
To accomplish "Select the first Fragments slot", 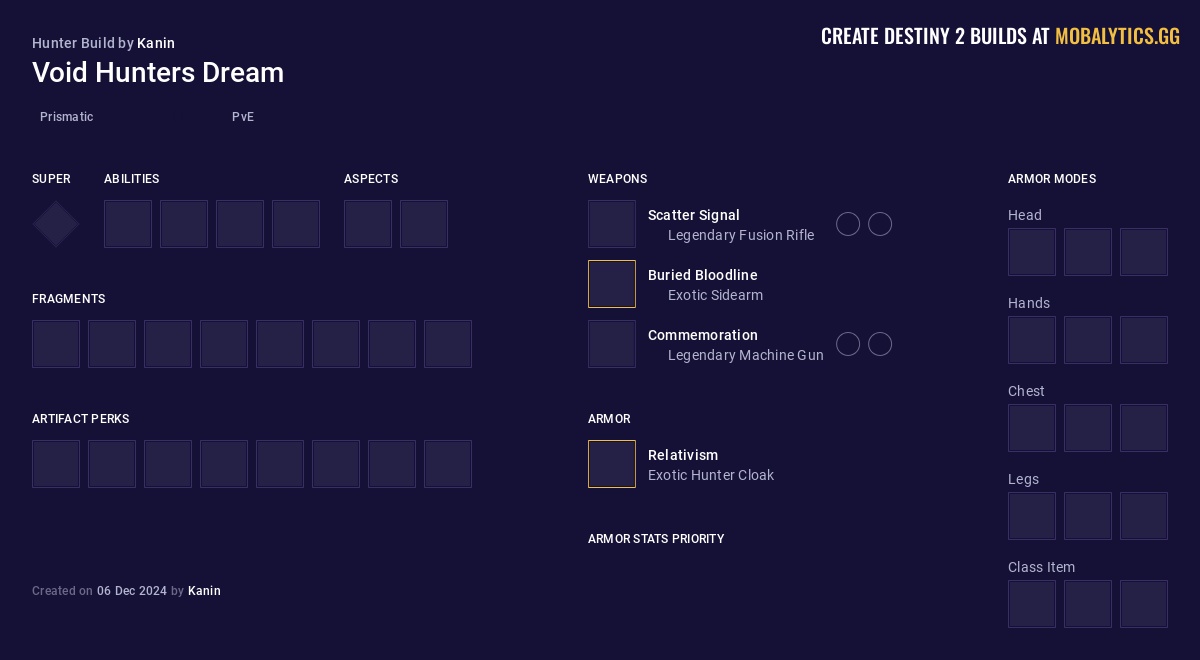I will tap(56, 344).
